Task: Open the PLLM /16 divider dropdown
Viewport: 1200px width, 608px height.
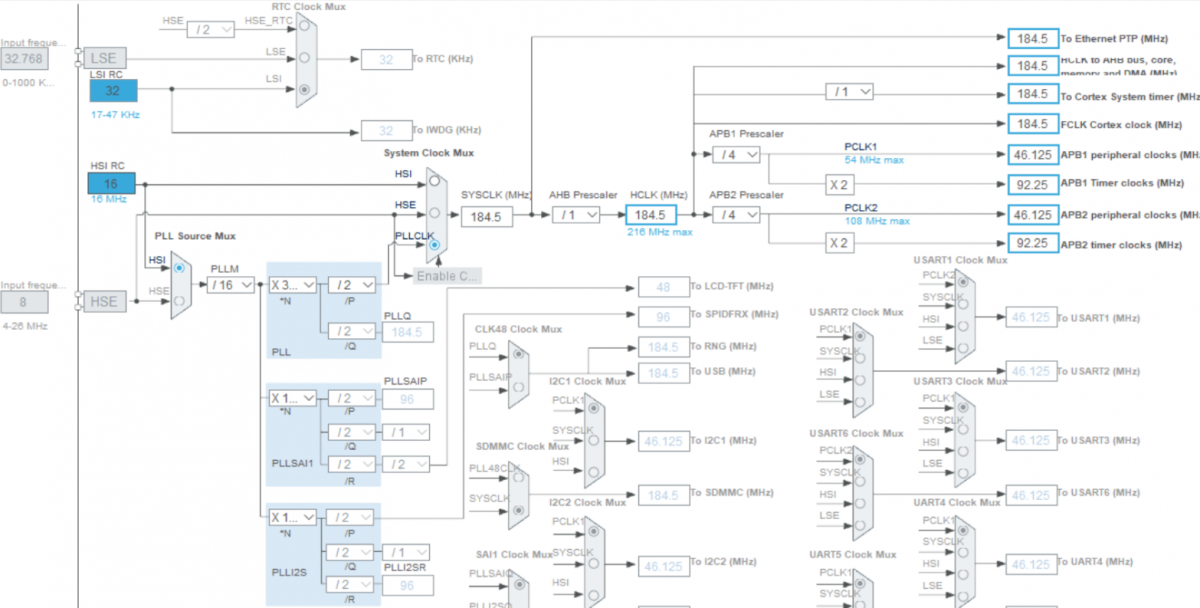Action: [x=230, y=285]
